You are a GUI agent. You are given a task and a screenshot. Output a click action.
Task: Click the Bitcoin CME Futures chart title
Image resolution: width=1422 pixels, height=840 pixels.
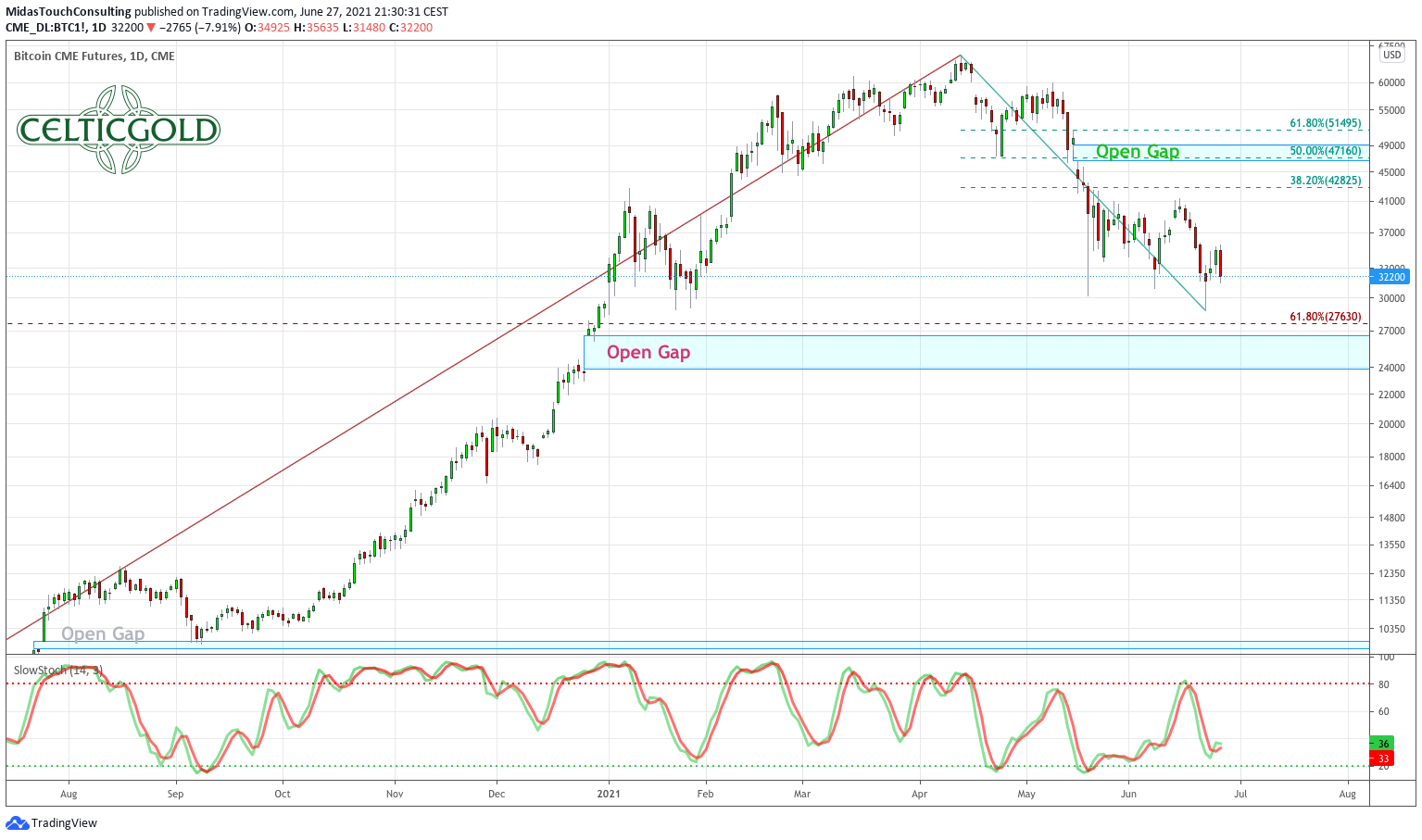pos(94,56)
